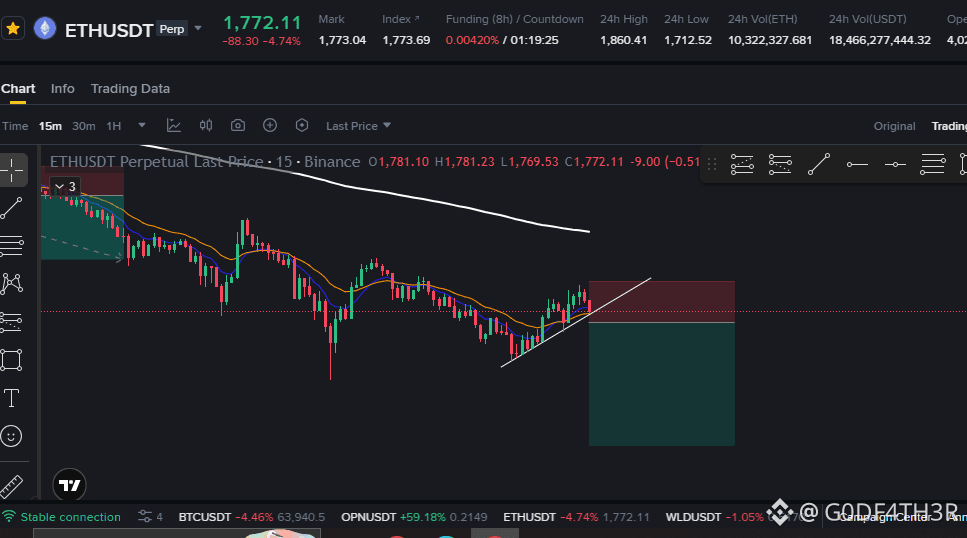Open BTCUSDT from the bottom ticker
Image resolution: width=967 pixels, height=538 pixels.
click(x=252, y=517)
